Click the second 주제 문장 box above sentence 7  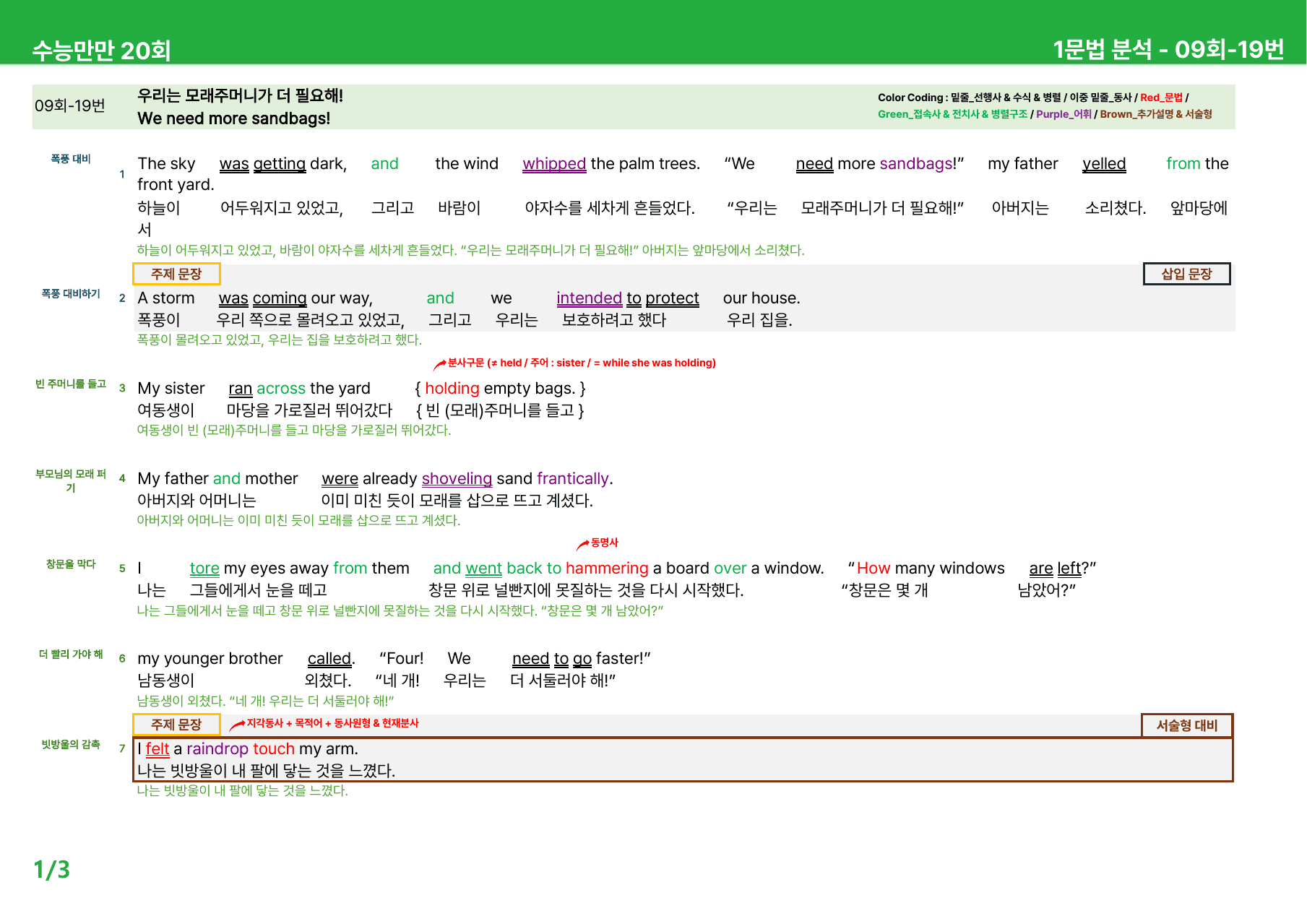[176, 725]
